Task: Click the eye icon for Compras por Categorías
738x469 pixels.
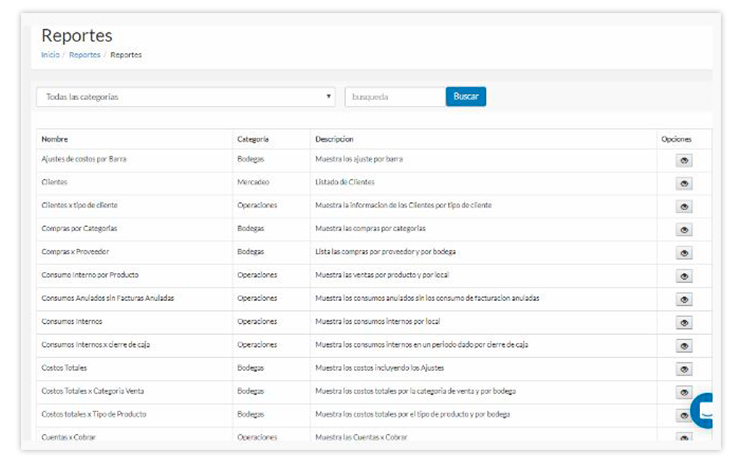Action: [684, 229]
